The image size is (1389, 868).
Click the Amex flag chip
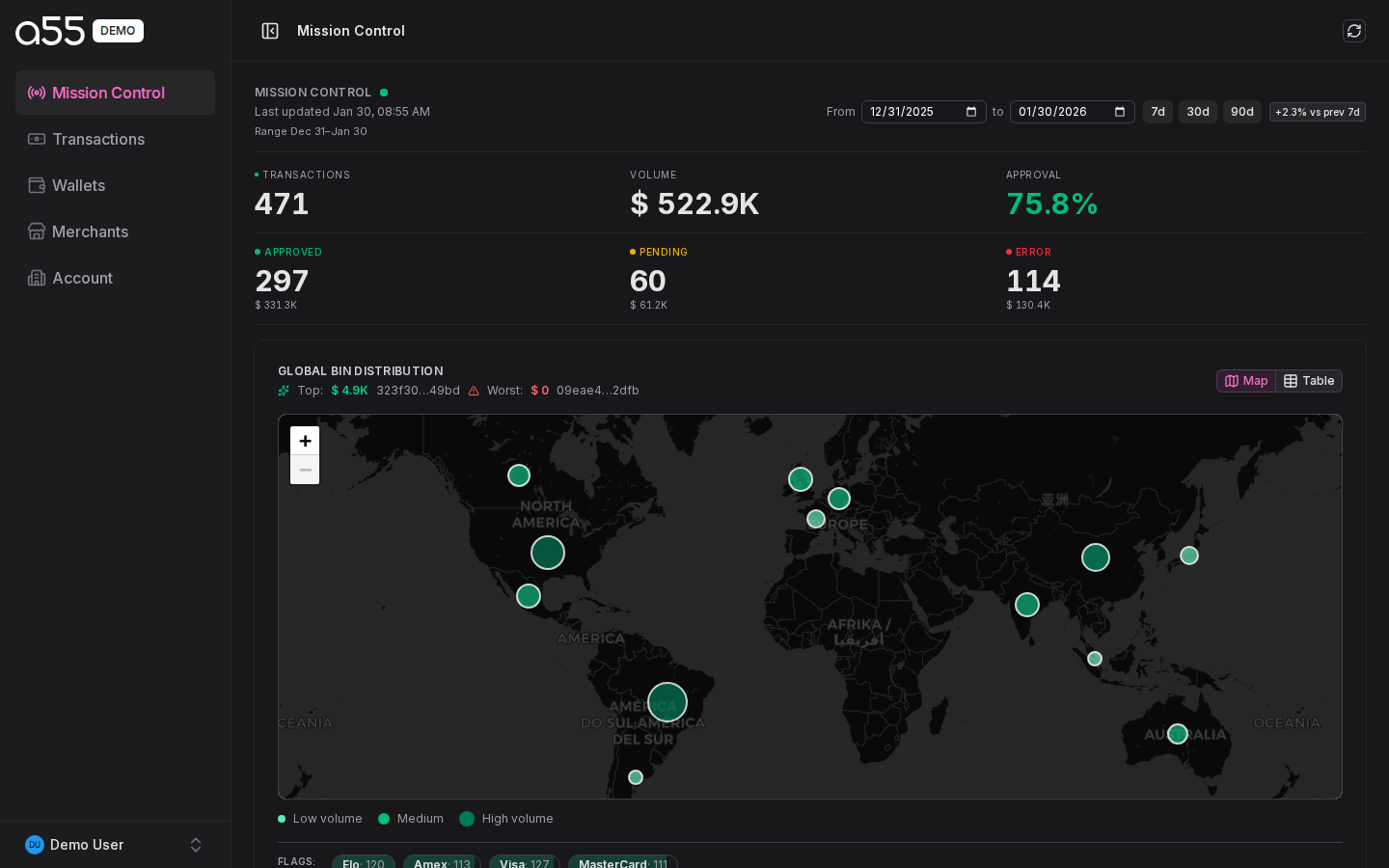(442, 863)
